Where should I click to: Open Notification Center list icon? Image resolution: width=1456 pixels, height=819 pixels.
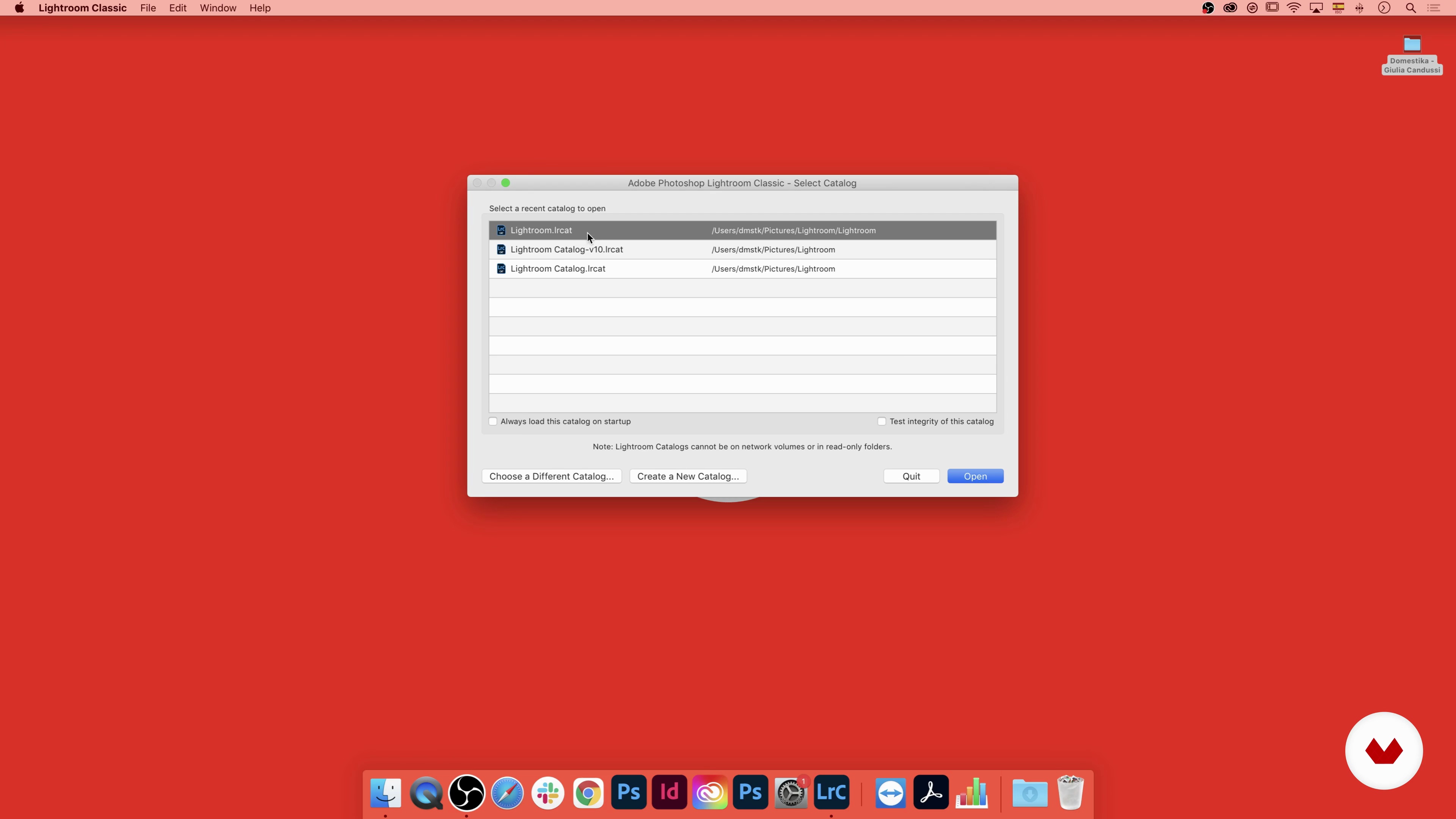click(1433, 8)
